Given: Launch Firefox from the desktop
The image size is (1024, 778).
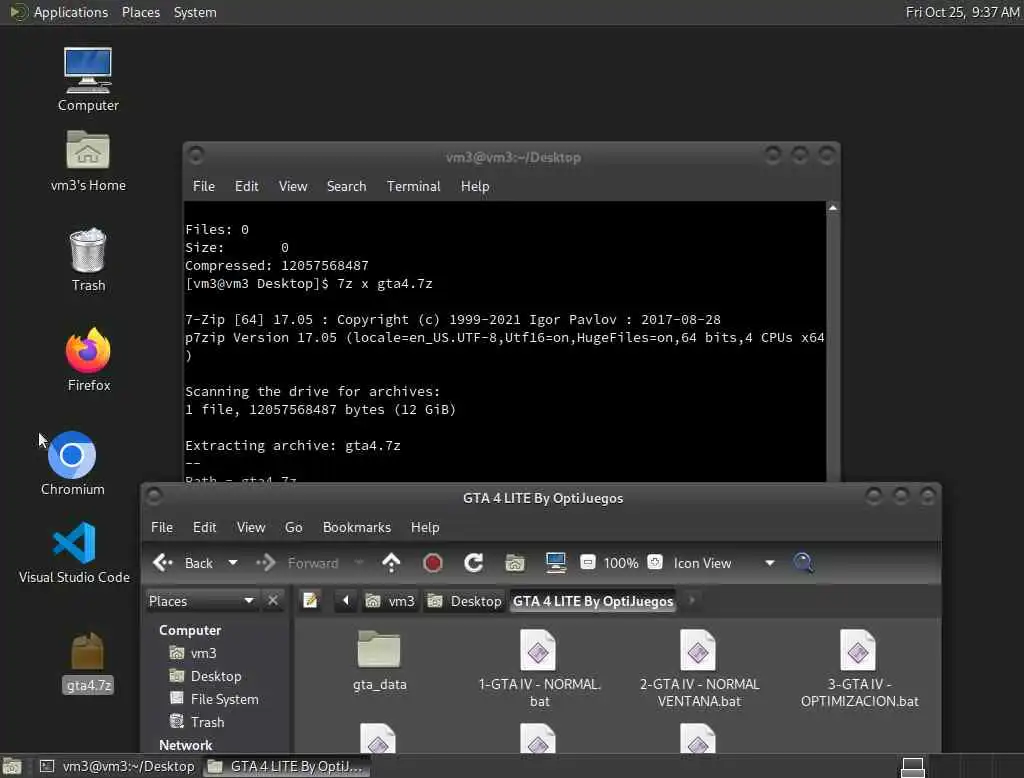Looking at the screenshot, I should [88, 359].
